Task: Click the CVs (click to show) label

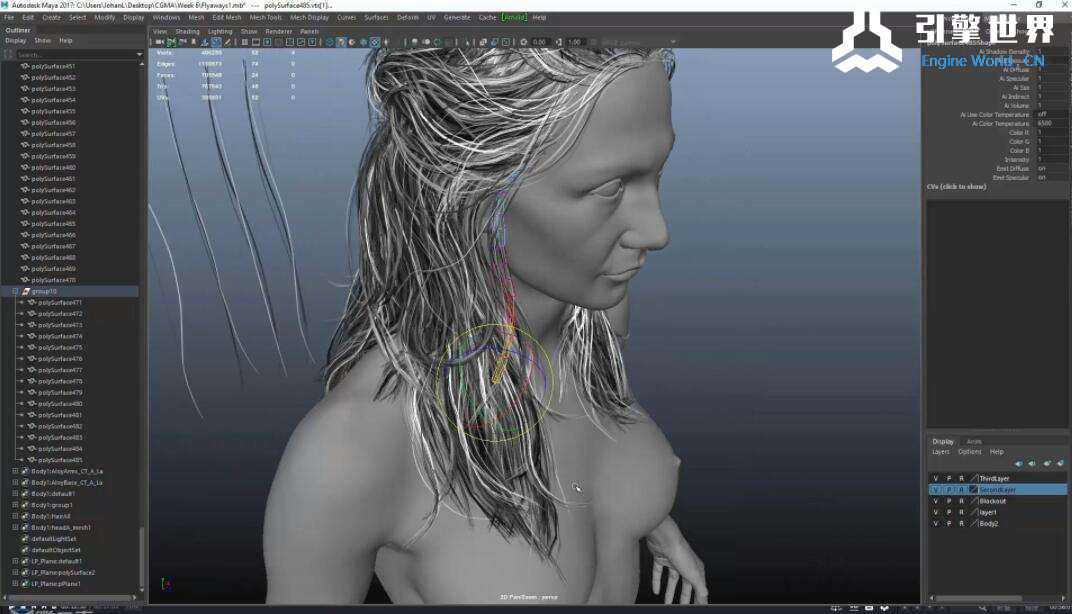Action: pyautogui.click(x=956, y=187)
